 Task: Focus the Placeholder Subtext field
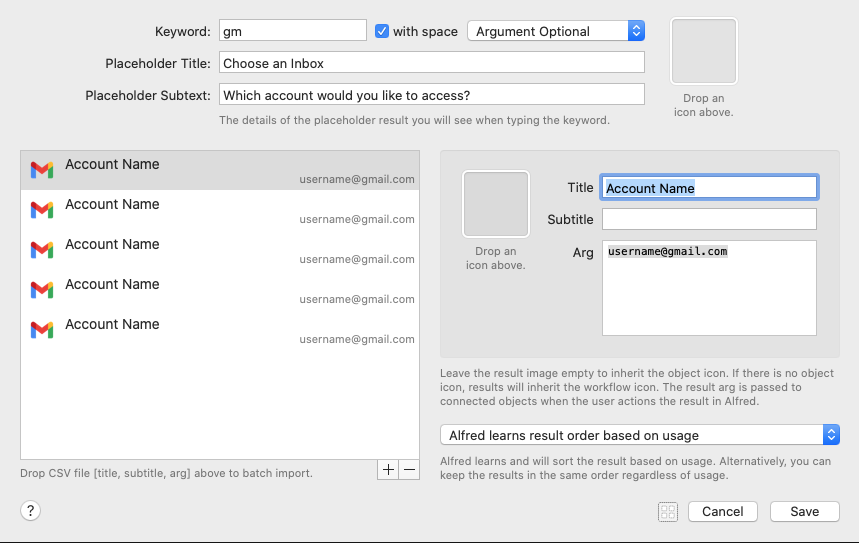(x=431, y=95)
